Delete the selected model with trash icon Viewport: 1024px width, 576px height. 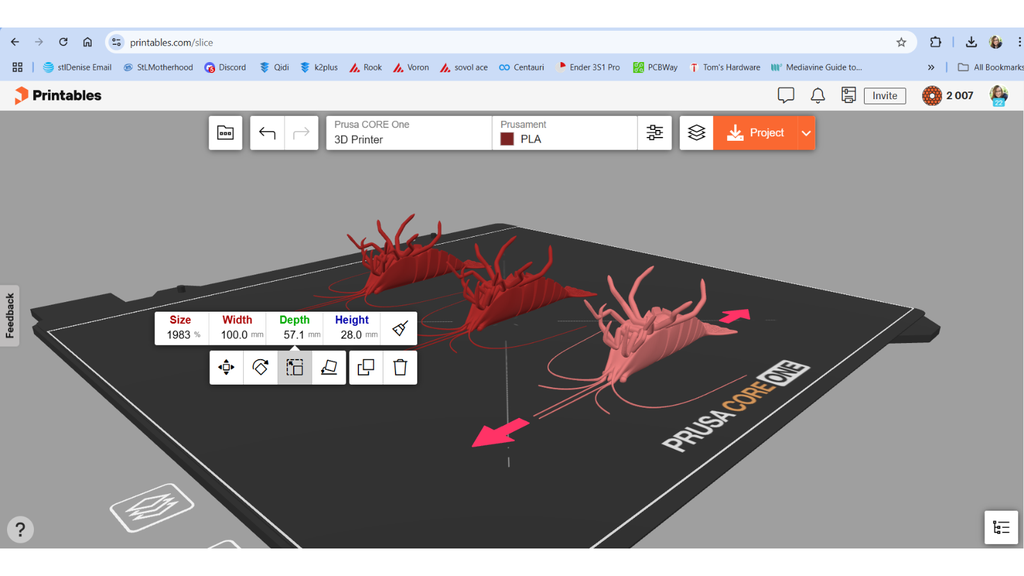(x=400, y=368)
